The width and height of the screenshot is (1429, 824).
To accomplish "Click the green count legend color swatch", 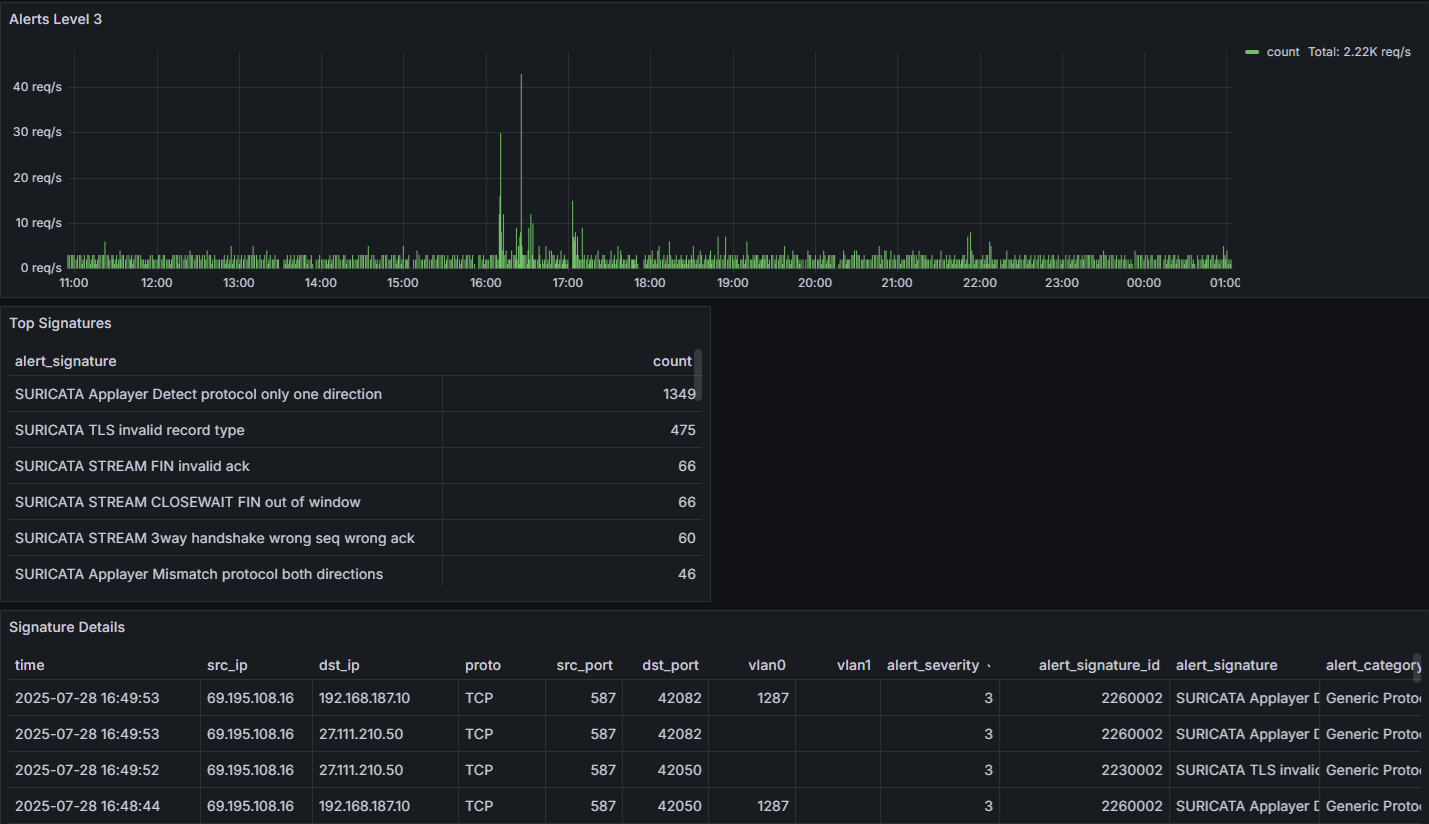I will pyautogui.click(x=1252, y=52).
